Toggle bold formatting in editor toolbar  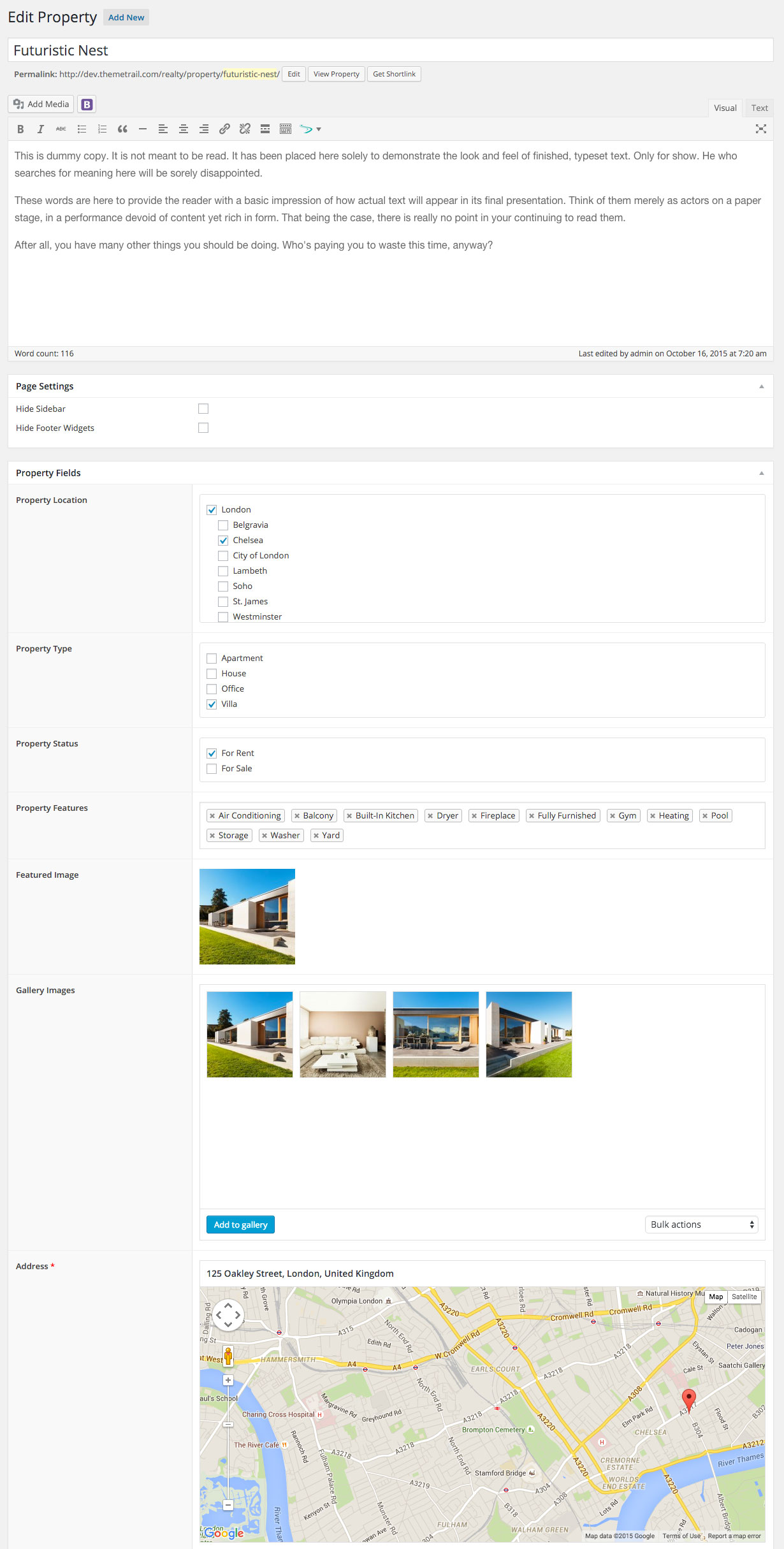pos(20,129)
